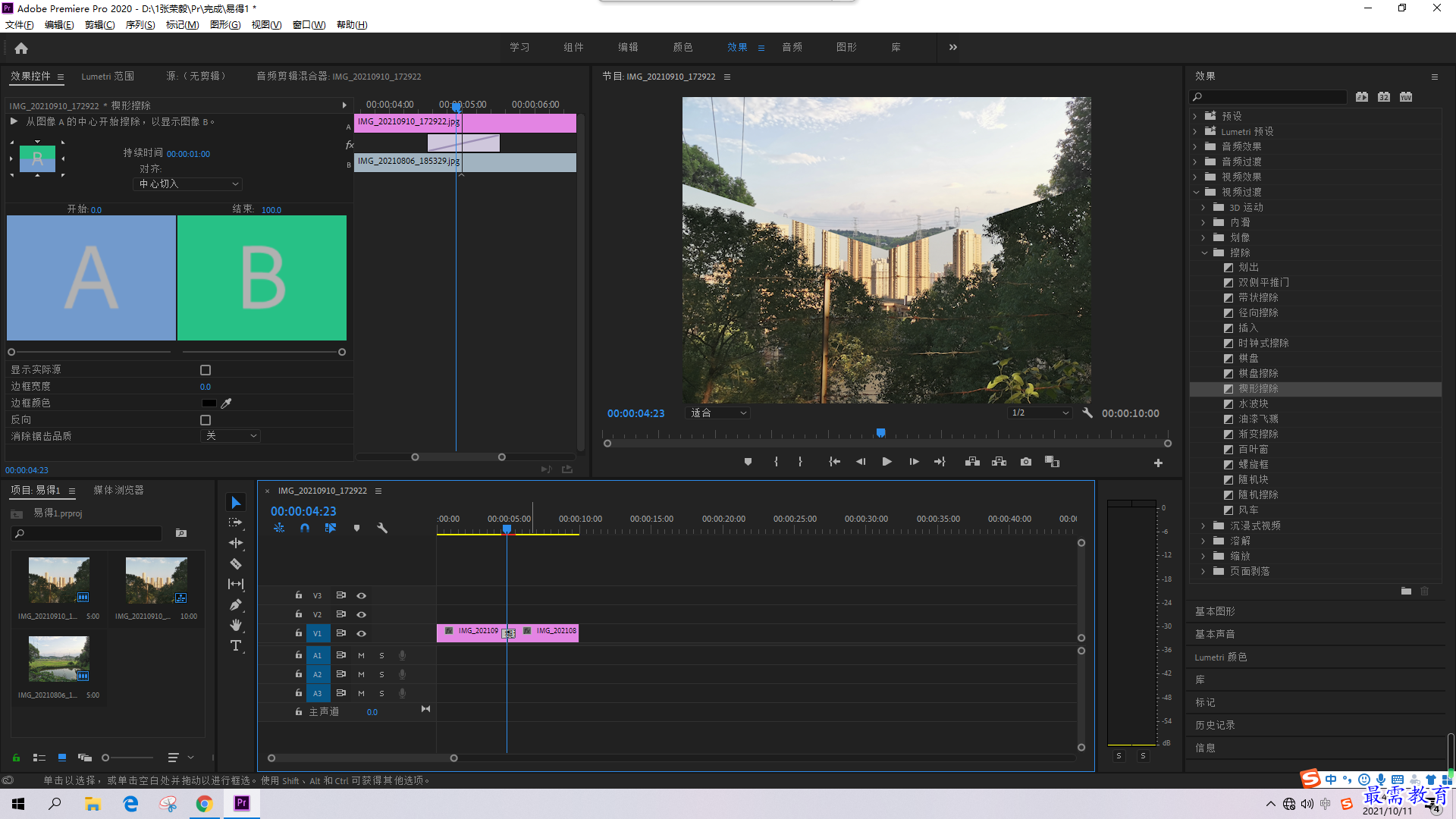This screenshot has width=1456, height=819.
Task: Filter Effects by accelerated effects icon
Action: tap(1362, 97)
